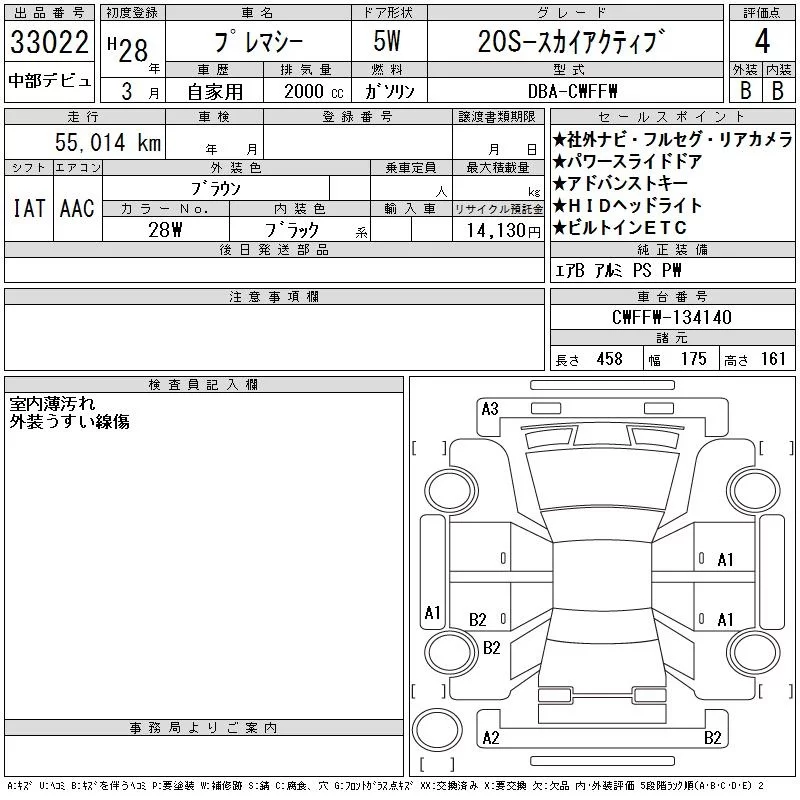Click the 譲渡書類期限 header
Screen dimensions: 800x800
coord(497,117)
